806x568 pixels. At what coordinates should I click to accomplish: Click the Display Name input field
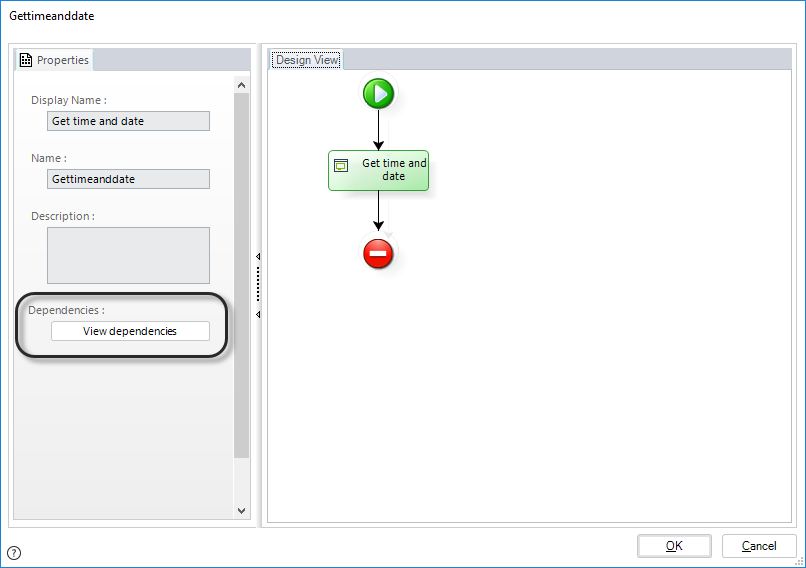click(129, 121)
